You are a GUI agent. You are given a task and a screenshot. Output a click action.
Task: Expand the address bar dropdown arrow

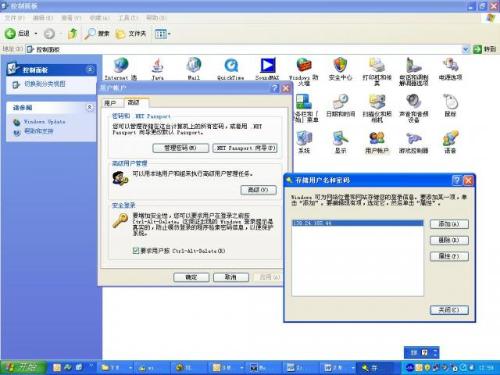466,49
